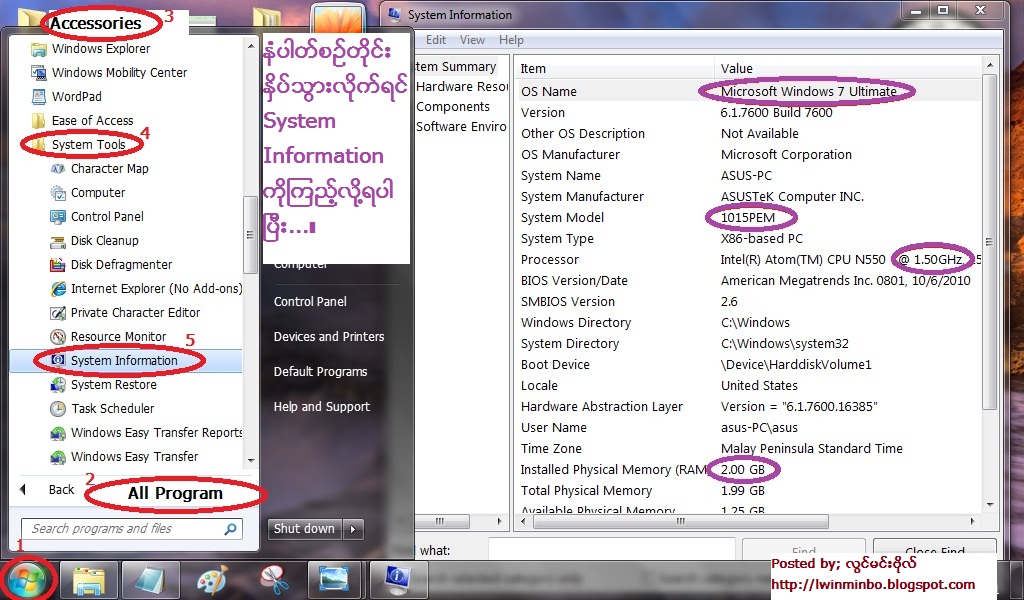Click the Windows Start orb
This screenshot has width=1024, height=600.
click(28, 580)
